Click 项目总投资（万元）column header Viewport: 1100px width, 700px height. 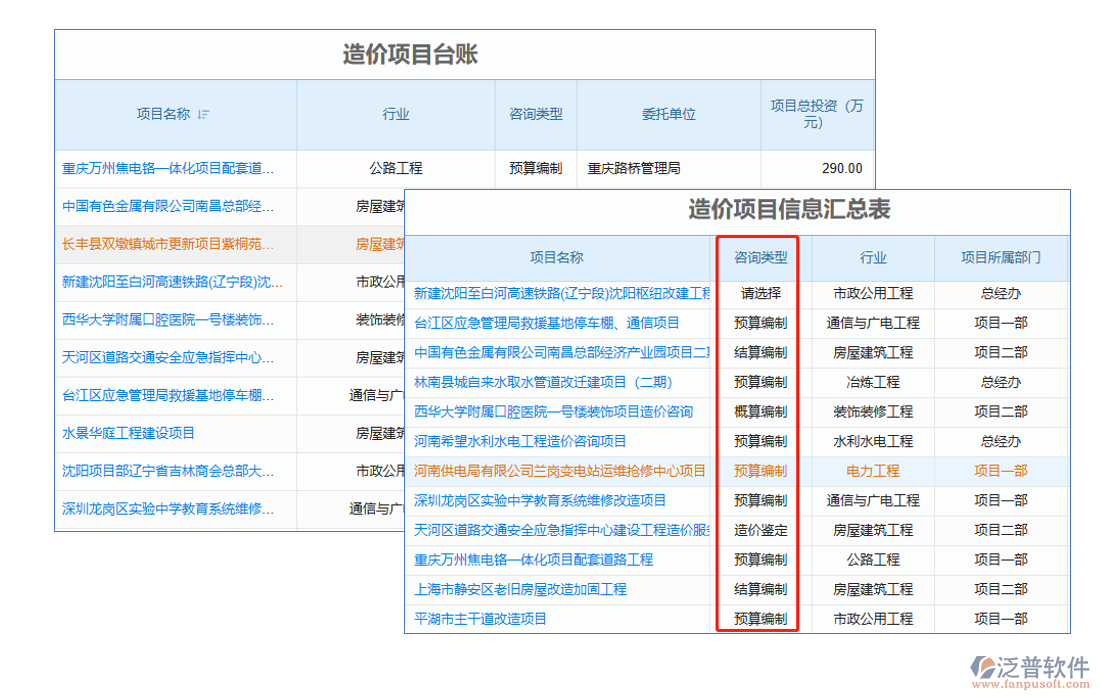tap(817, 114)
